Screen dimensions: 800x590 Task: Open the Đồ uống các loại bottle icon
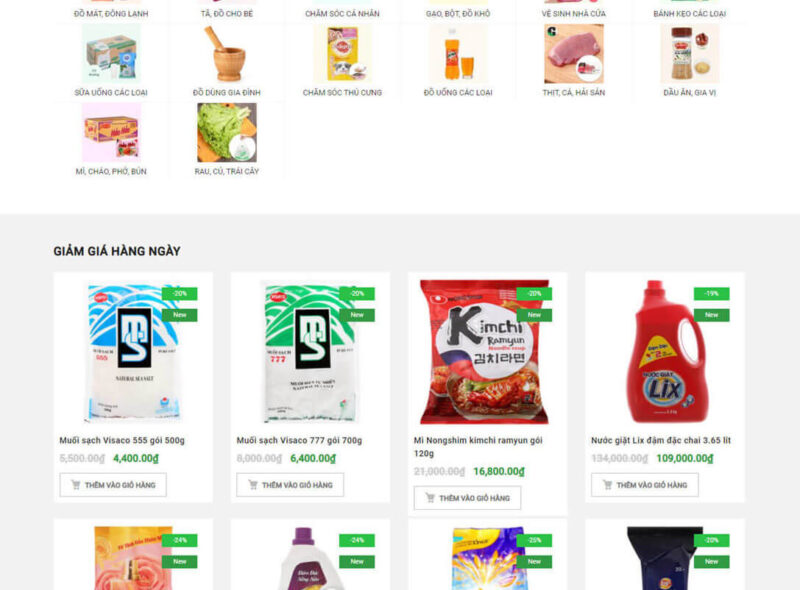tap(458, 54)
